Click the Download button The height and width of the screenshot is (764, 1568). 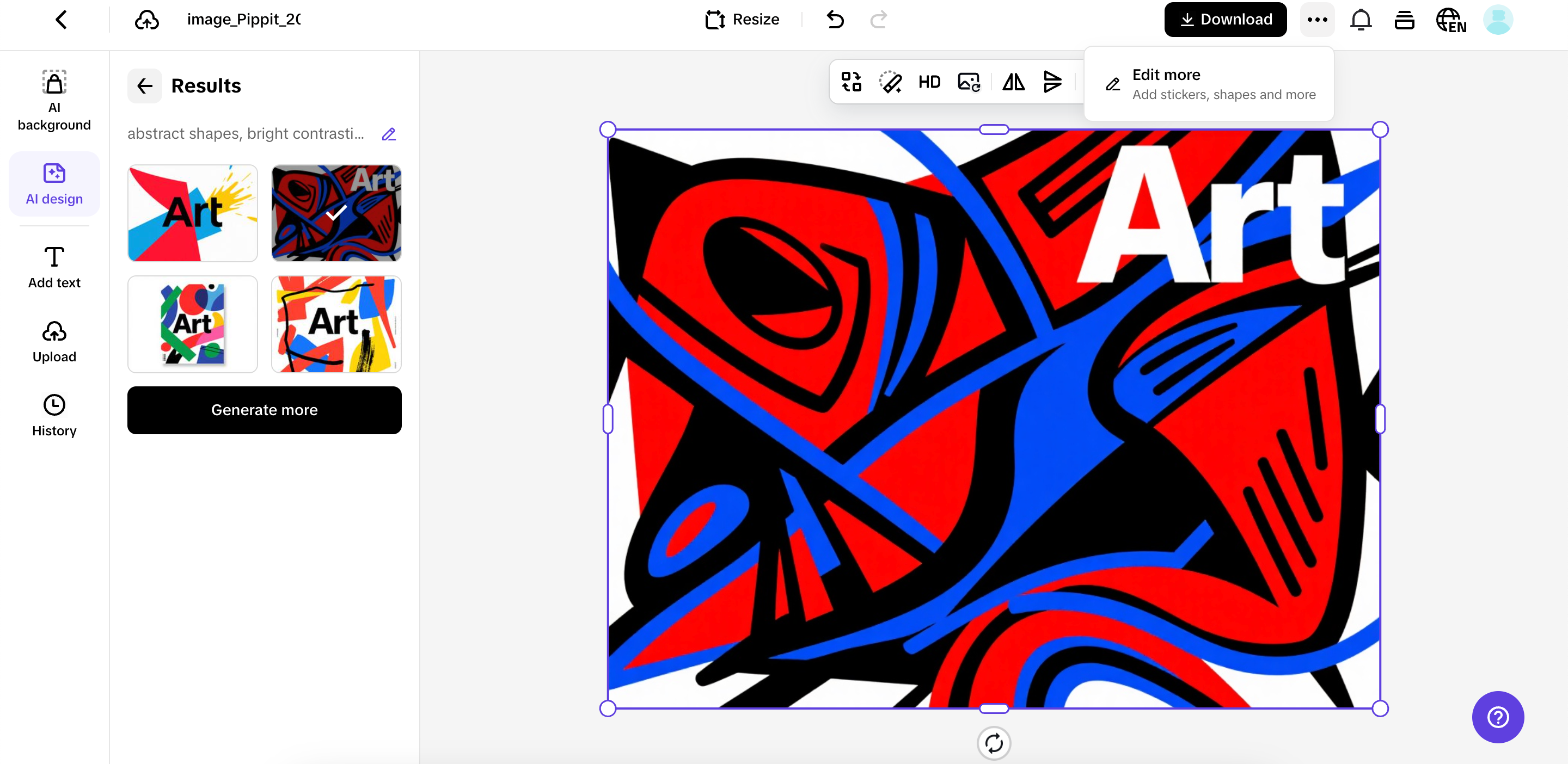(x=1226, y=20)
